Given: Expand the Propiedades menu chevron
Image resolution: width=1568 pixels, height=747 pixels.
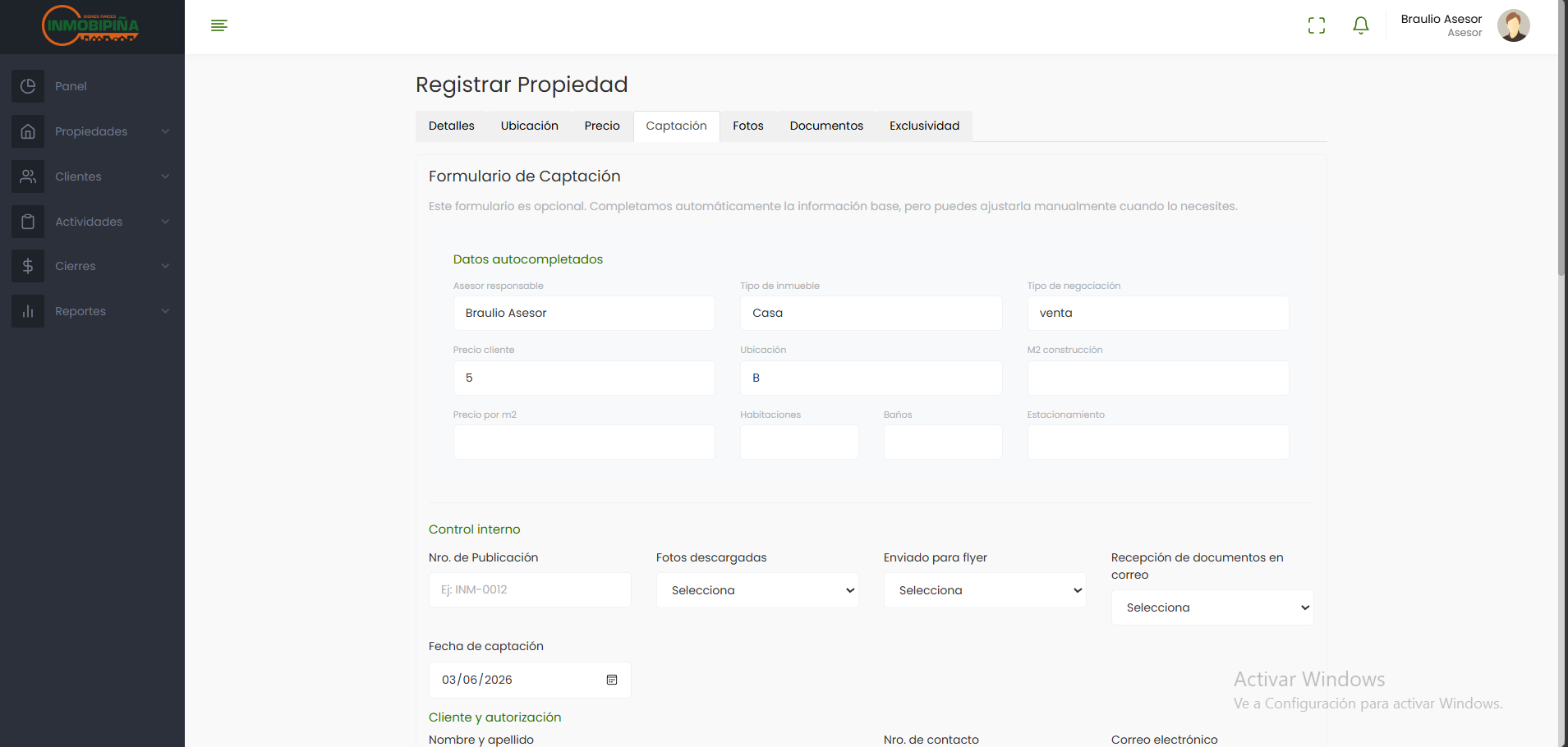Looking at the screenshot, I should coord(165,131).
